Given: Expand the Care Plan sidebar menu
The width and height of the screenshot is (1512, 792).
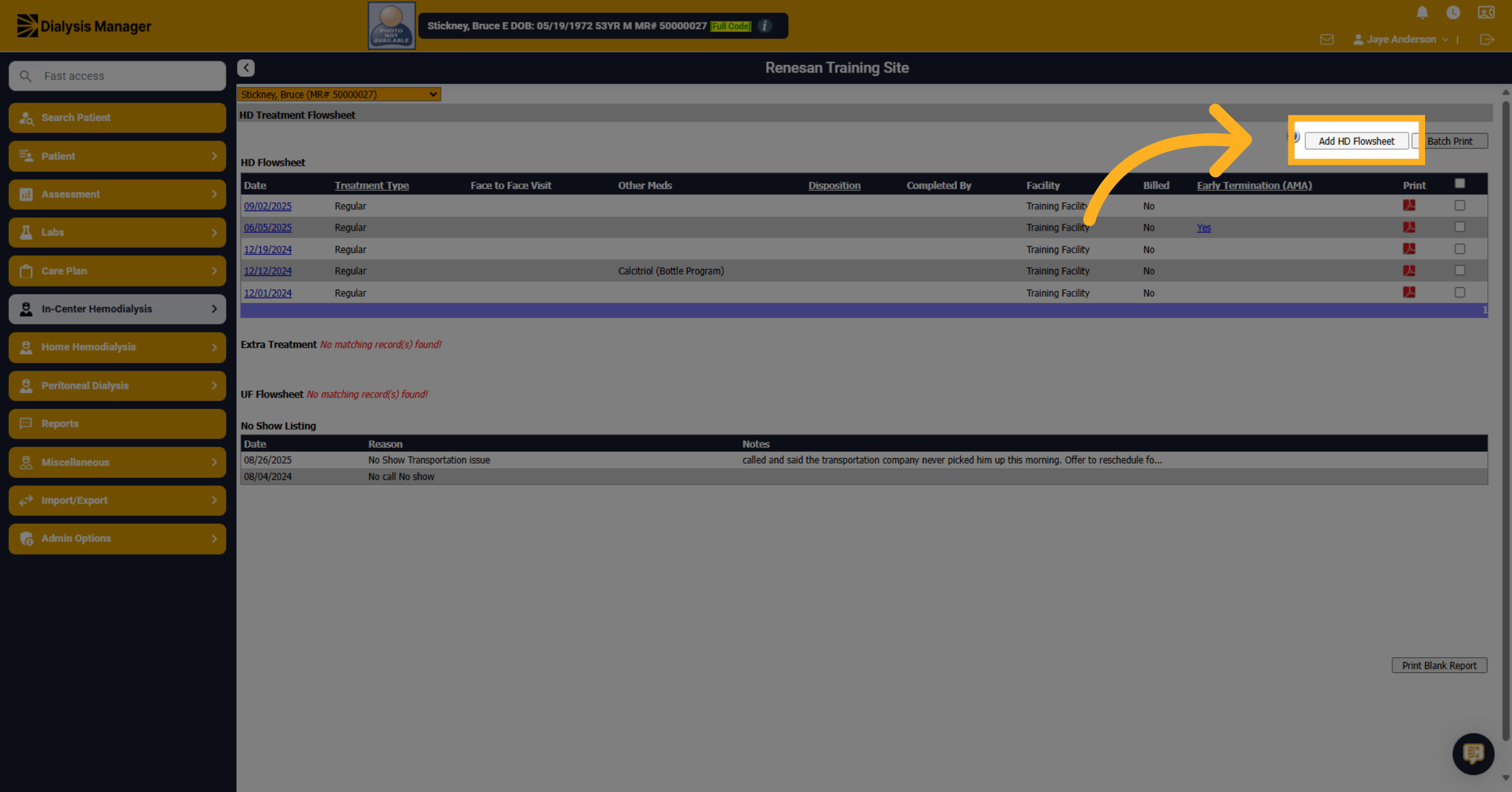Looking at the screenshot, I should tap(117, 271).
